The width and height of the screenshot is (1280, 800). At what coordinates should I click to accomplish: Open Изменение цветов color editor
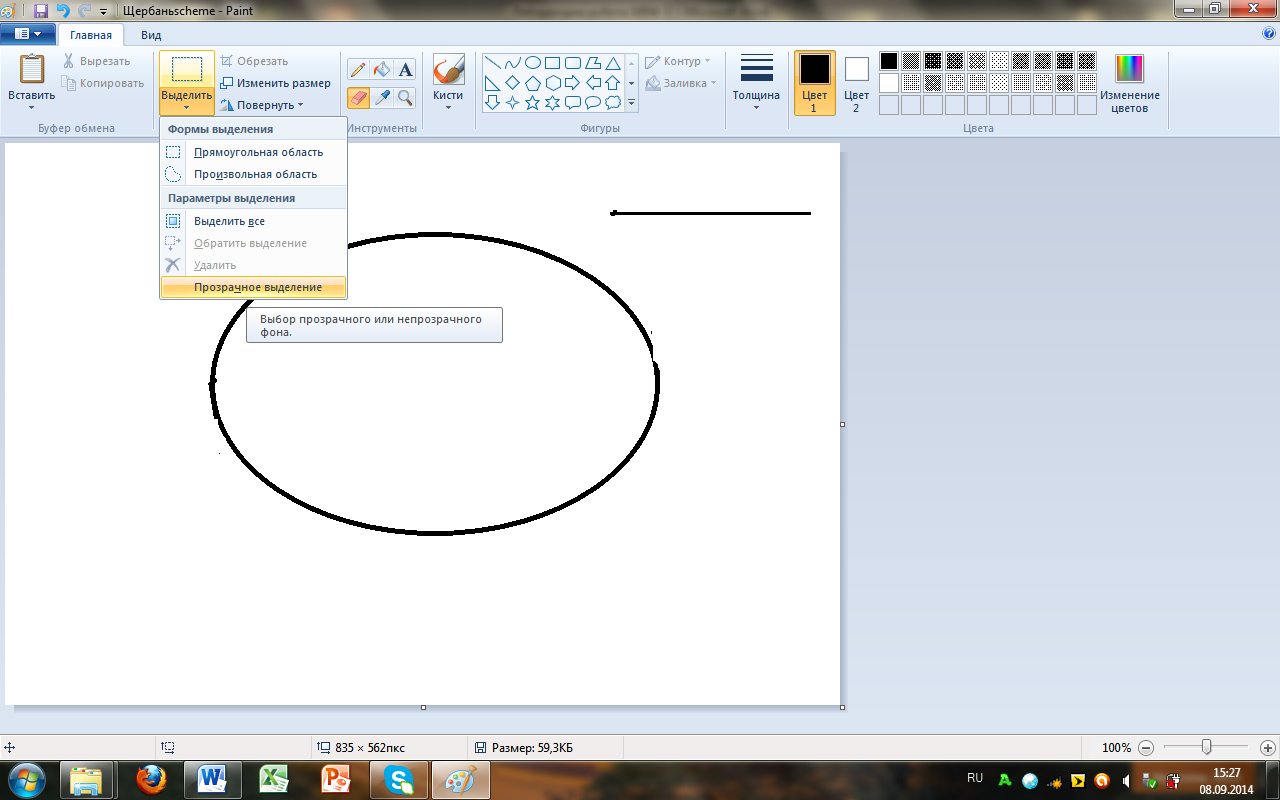[1129, 83]
